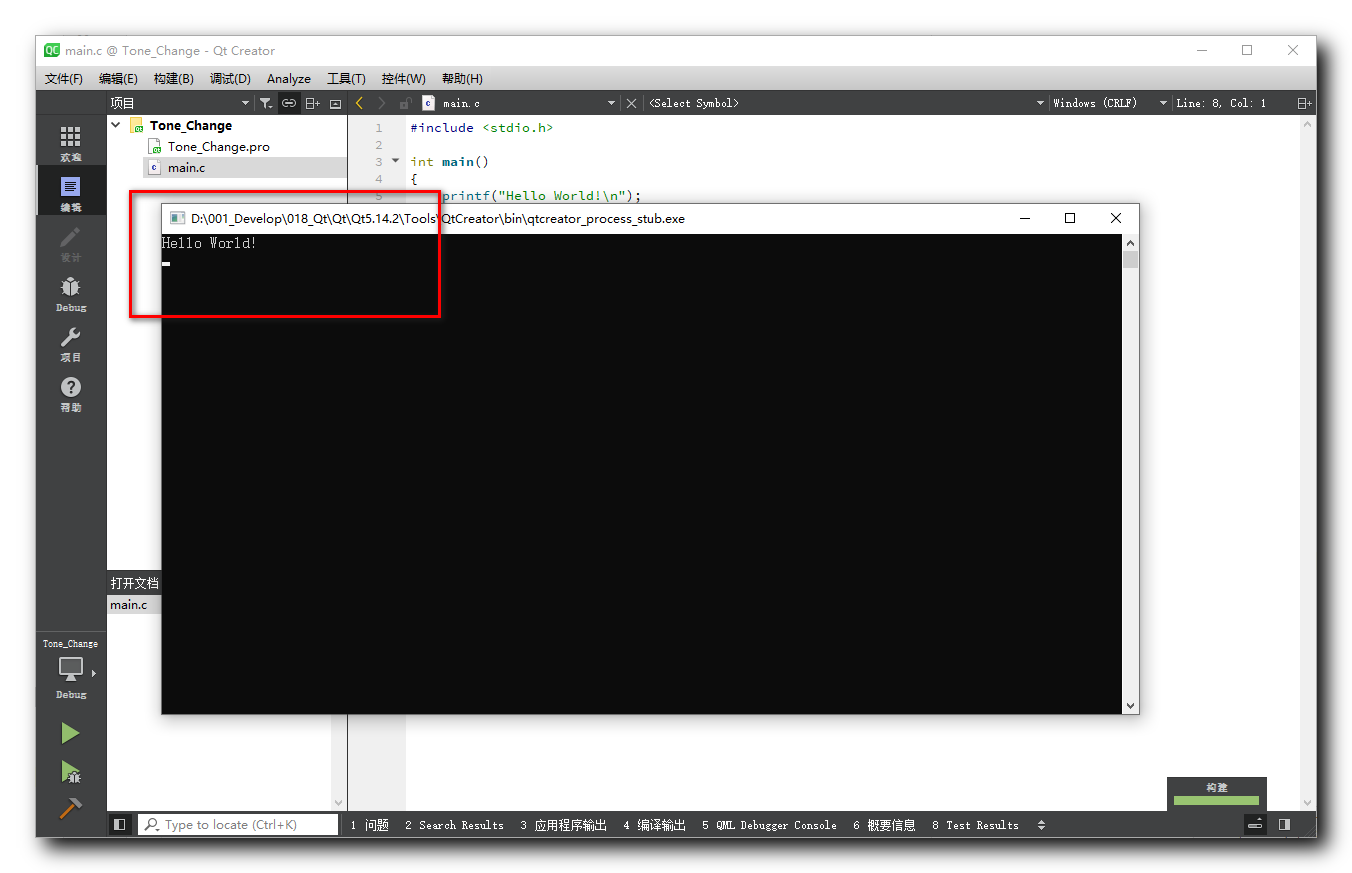The image size is (1352, 873).
Task: Go forward in editor history
Action: (381, 103)
